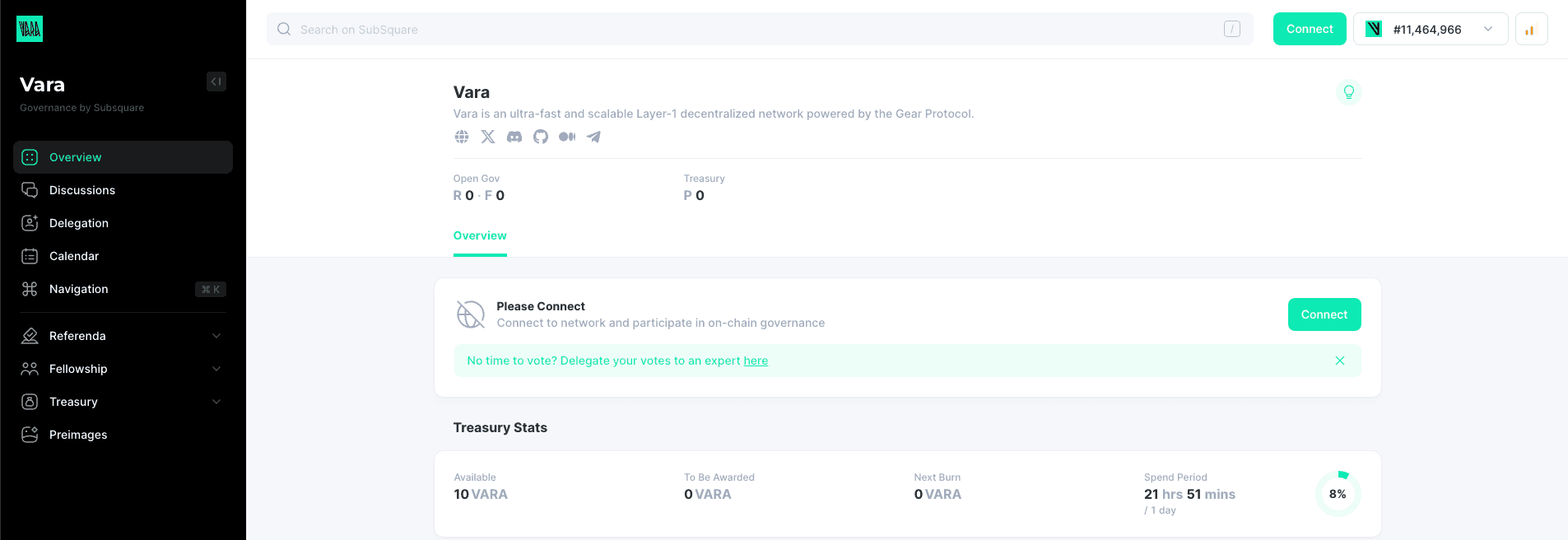Click the lightbulb icon near Vara header
The width and height of the screenshot is (1568, 540).
1348,92
